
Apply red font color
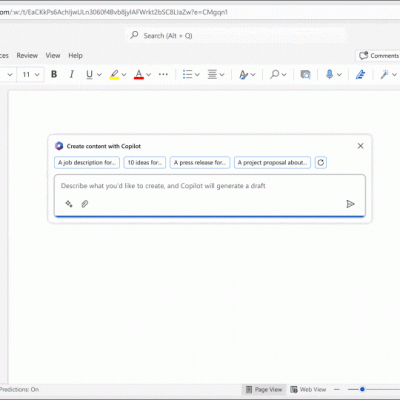(x=139, y=74)
